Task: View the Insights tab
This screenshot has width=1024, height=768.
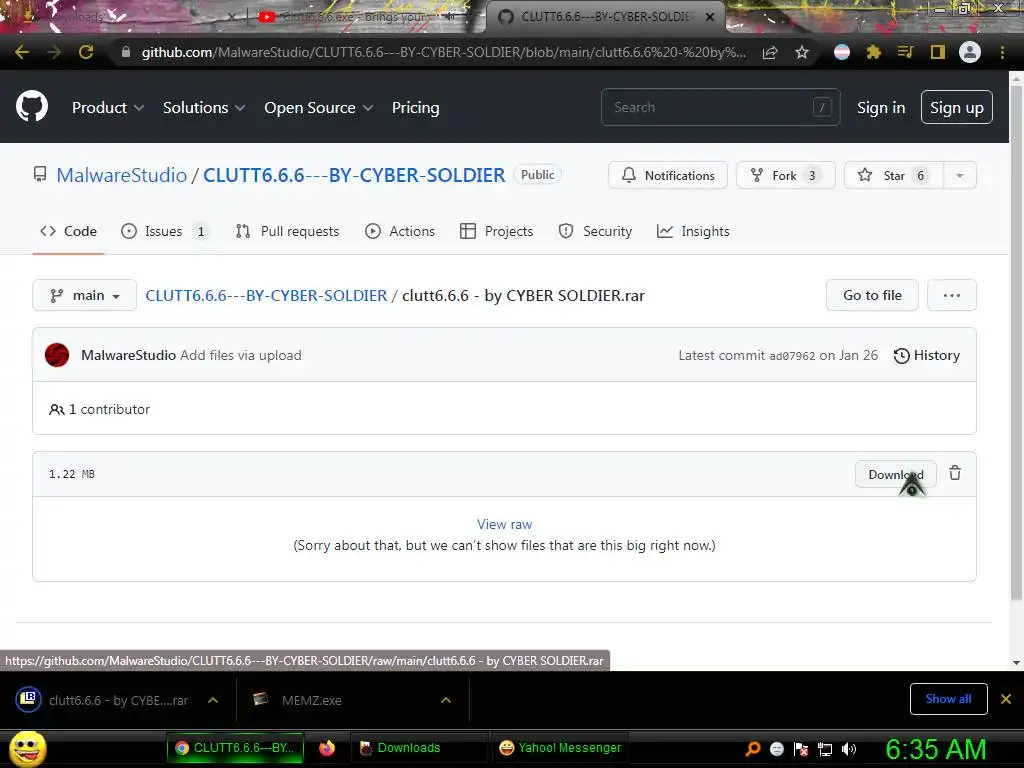Action: (x=693, y=231)
